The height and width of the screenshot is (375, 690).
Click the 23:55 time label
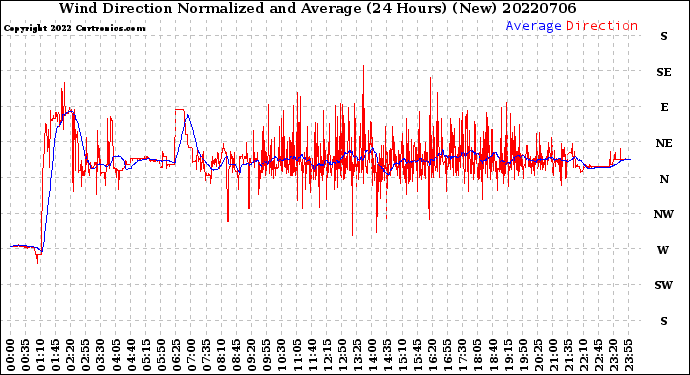point(628,355)
